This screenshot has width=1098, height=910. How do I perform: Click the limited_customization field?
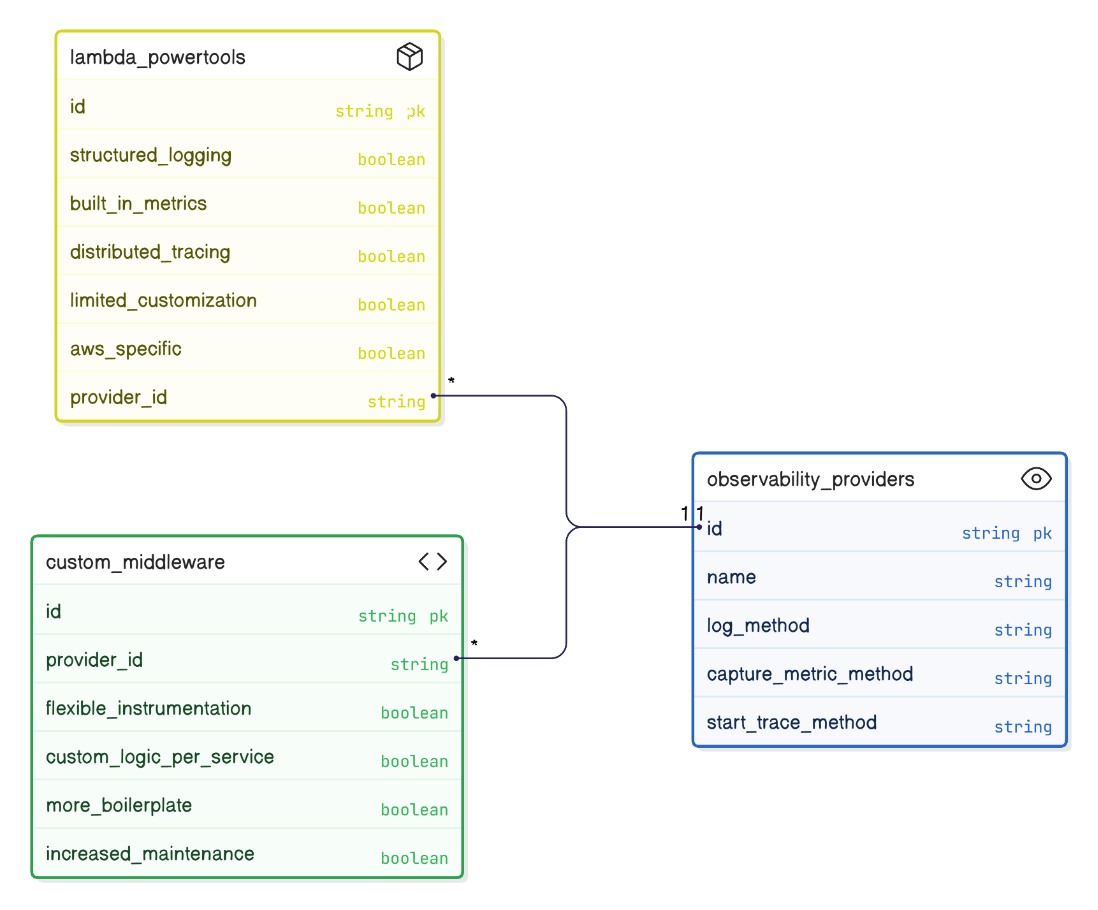pos(248,299)
